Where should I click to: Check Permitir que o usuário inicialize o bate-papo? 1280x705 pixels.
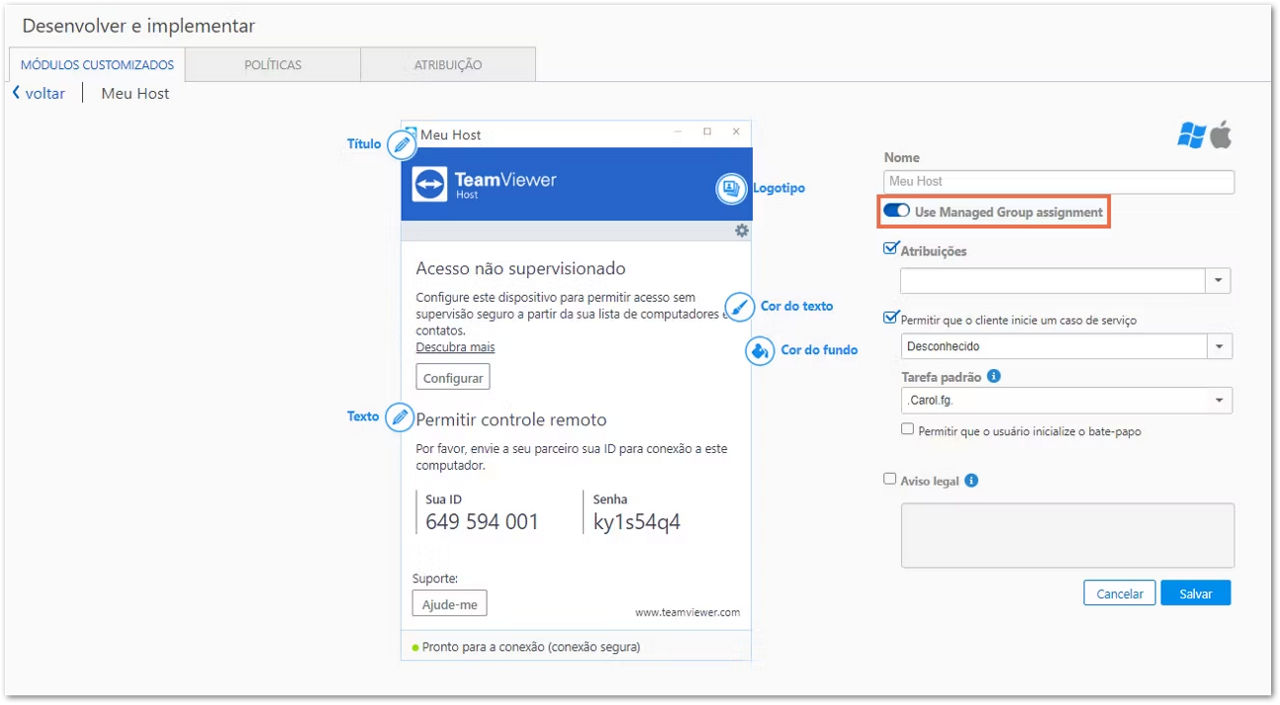tap(908, 430)
